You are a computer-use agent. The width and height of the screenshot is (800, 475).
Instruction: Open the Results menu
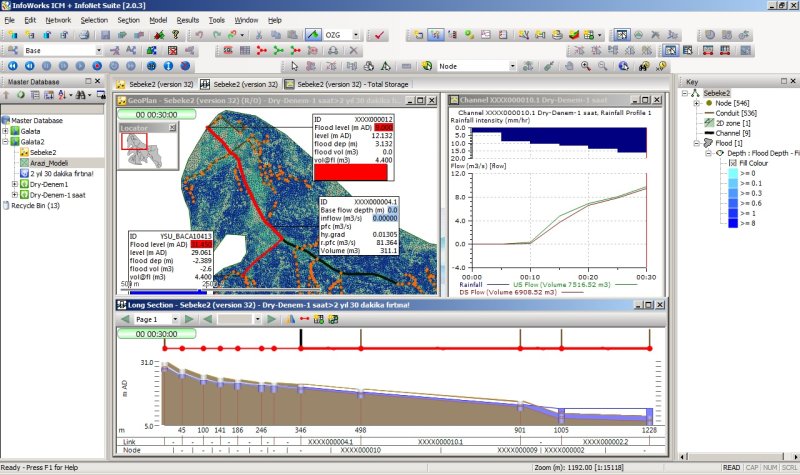[187, 19]
